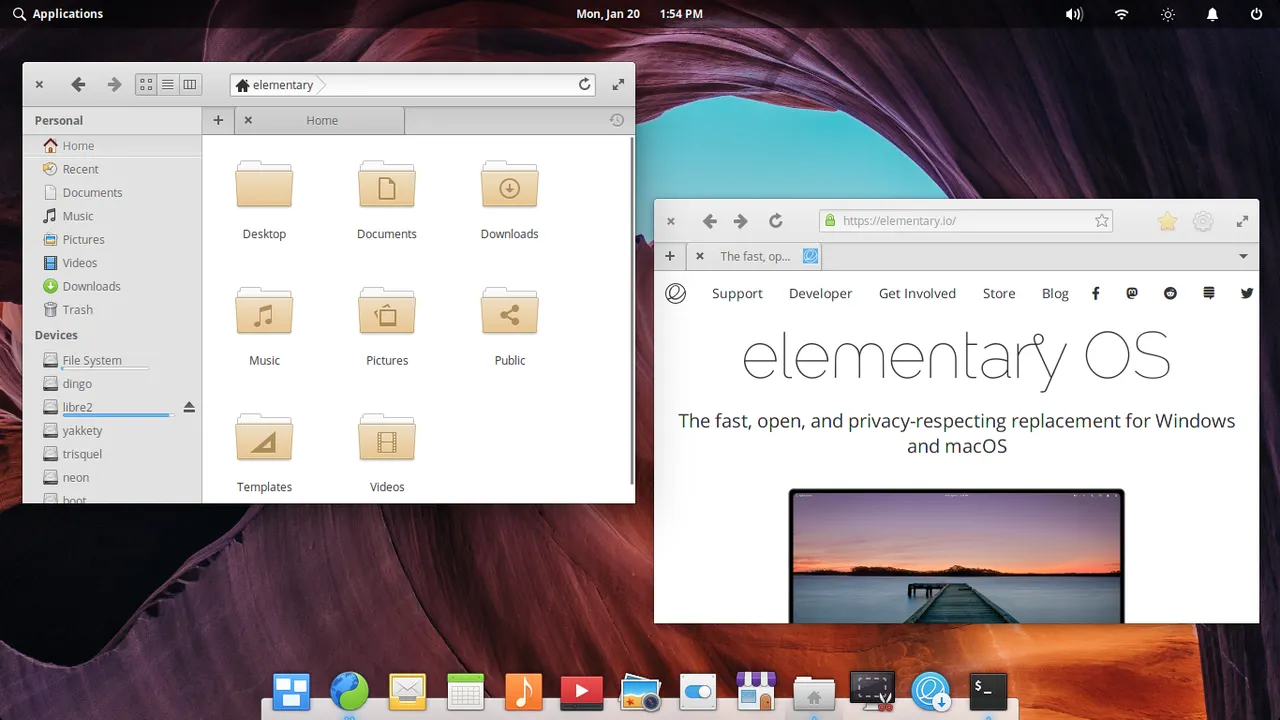This screenshot has height=720, width=1280.
Task: Click the elementary path bar in Files
Action: pyautogui.click(x=413, y=85)
